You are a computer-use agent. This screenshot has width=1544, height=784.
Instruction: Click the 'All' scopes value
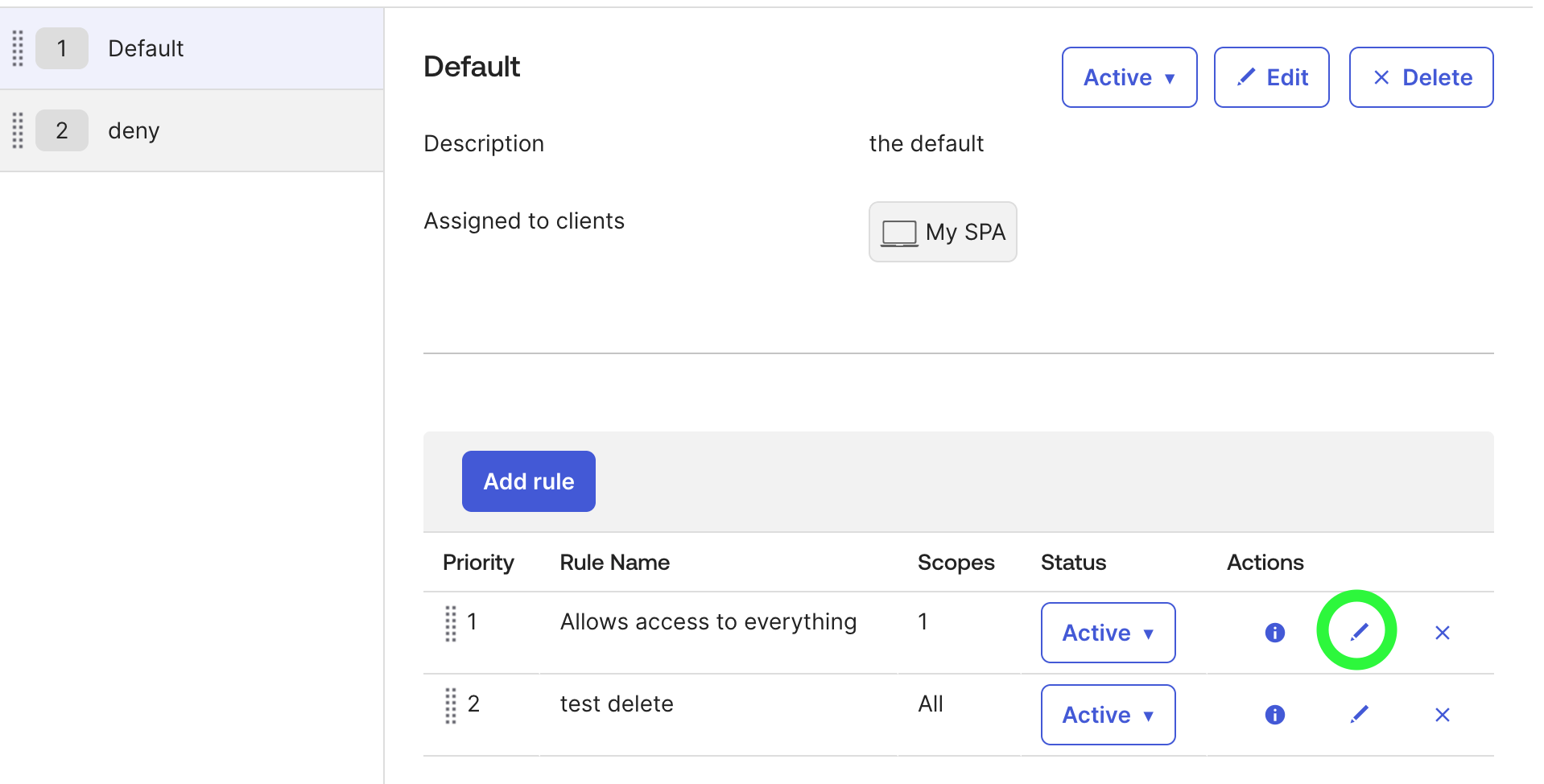931,704
